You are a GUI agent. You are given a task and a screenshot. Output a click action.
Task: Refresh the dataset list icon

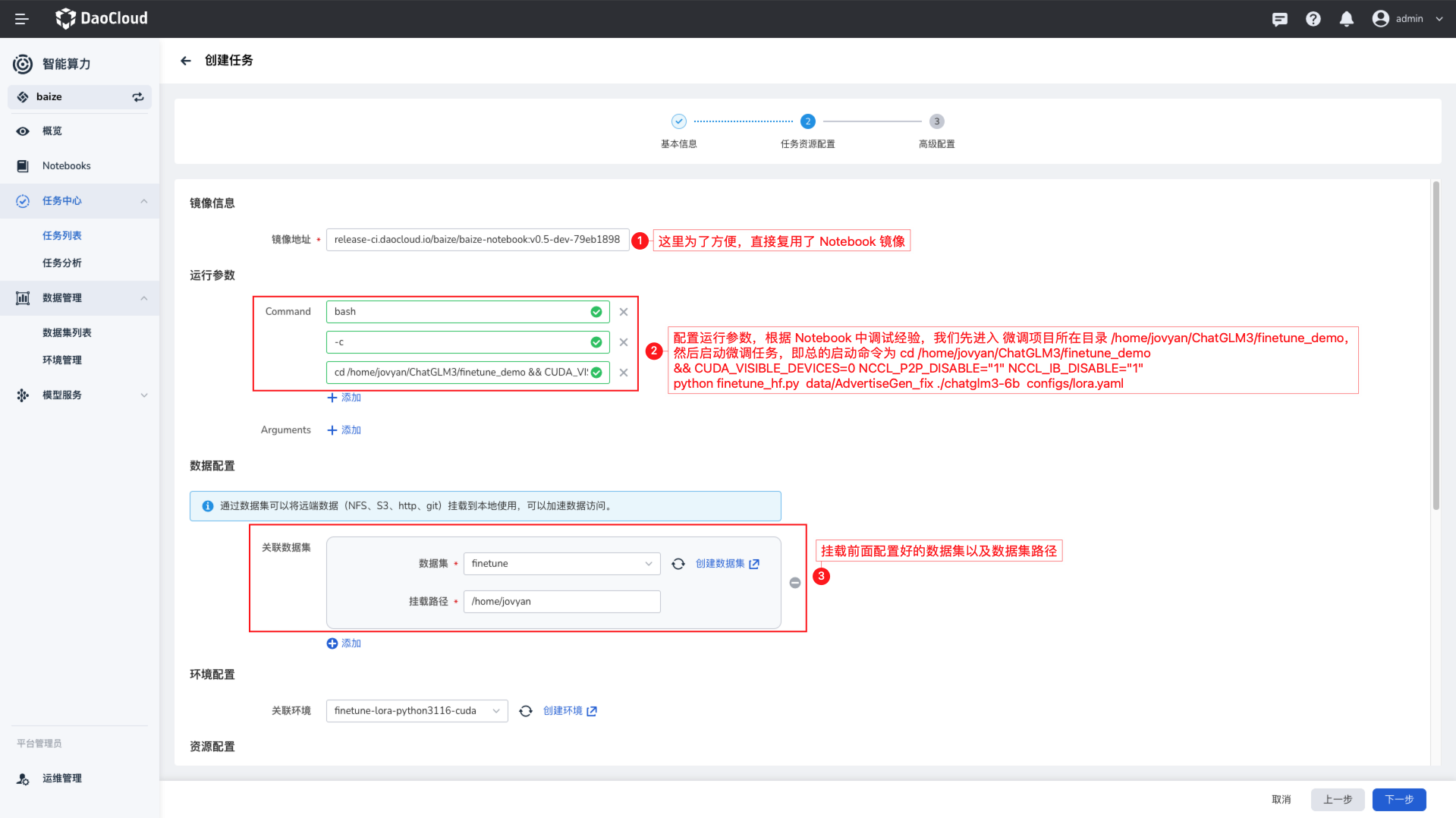click(x=678, y=564)
